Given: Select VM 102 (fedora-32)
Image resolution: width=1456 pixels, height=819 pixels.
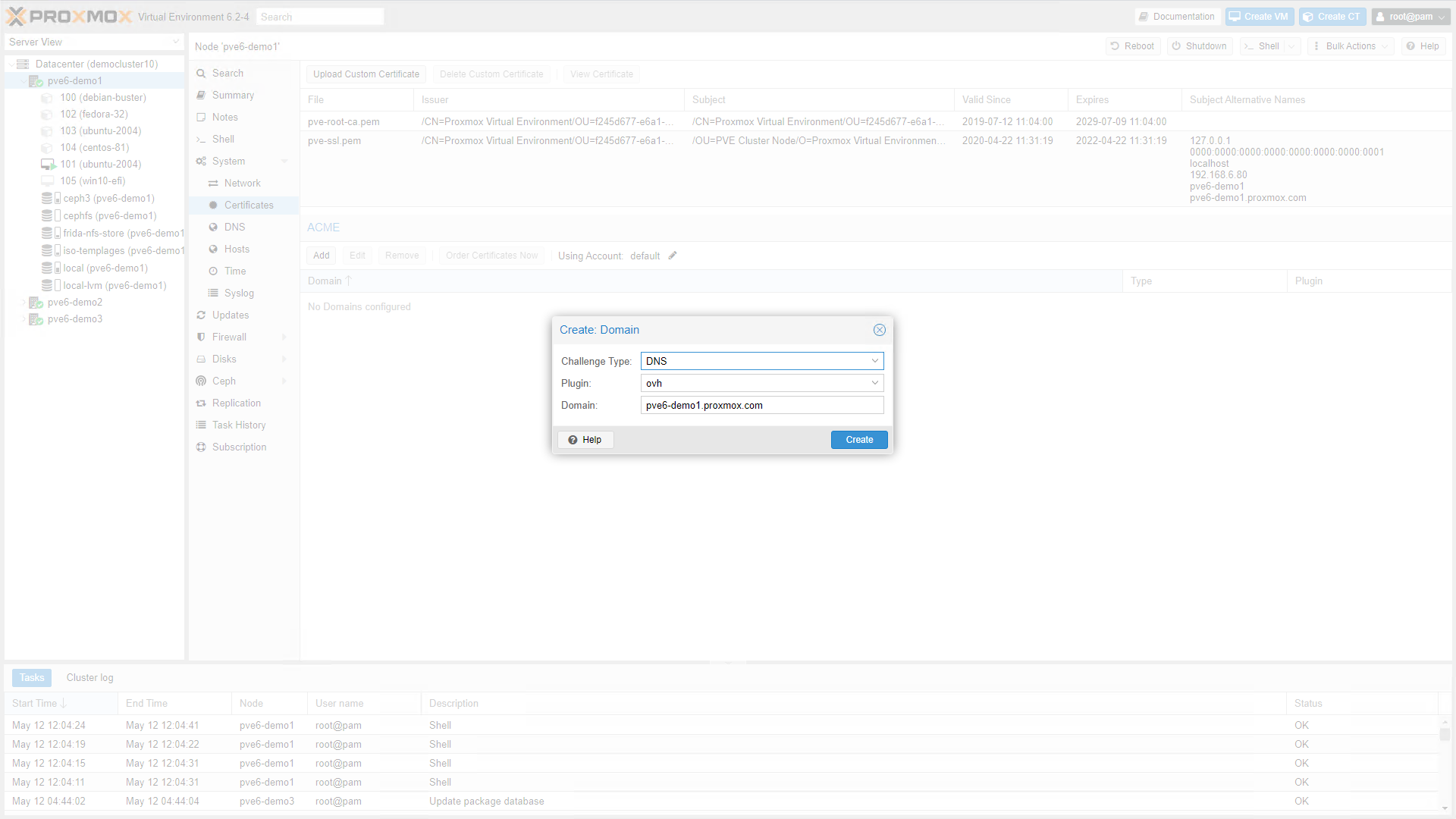Looking at the screenshot, I should click(x=94, y=115).
